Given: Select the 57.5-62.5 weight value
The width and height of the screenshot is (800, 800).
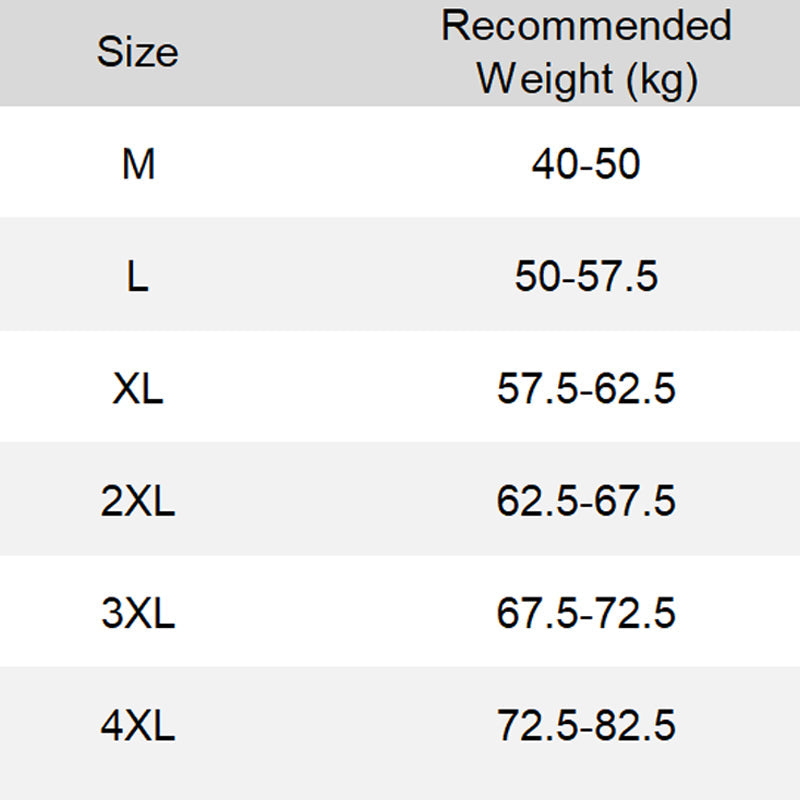Looking at the screenshot, I should [586, 388].
